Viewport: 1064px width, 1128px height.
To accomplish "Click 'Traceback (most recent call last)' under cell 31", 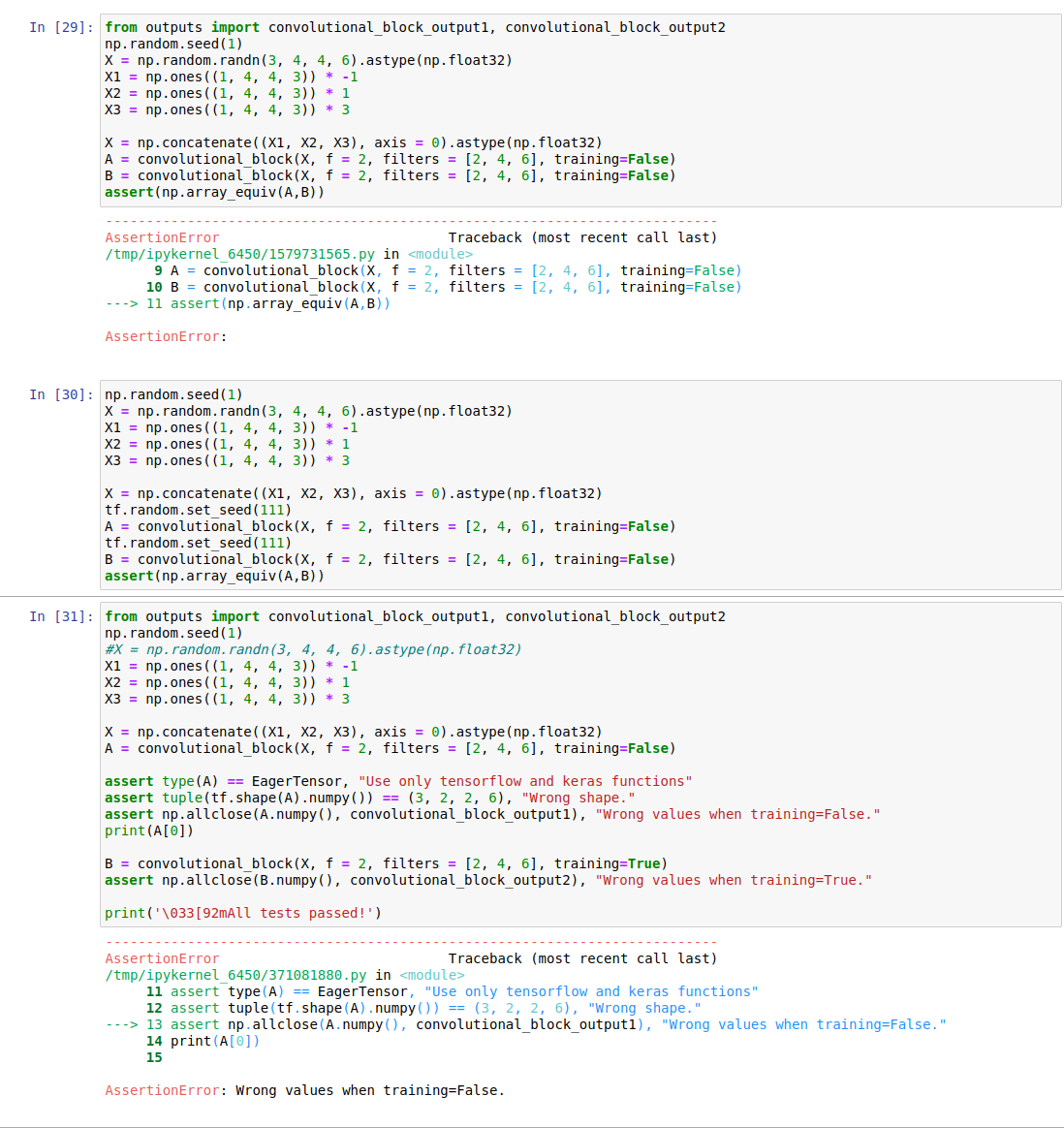I will 582,958.
